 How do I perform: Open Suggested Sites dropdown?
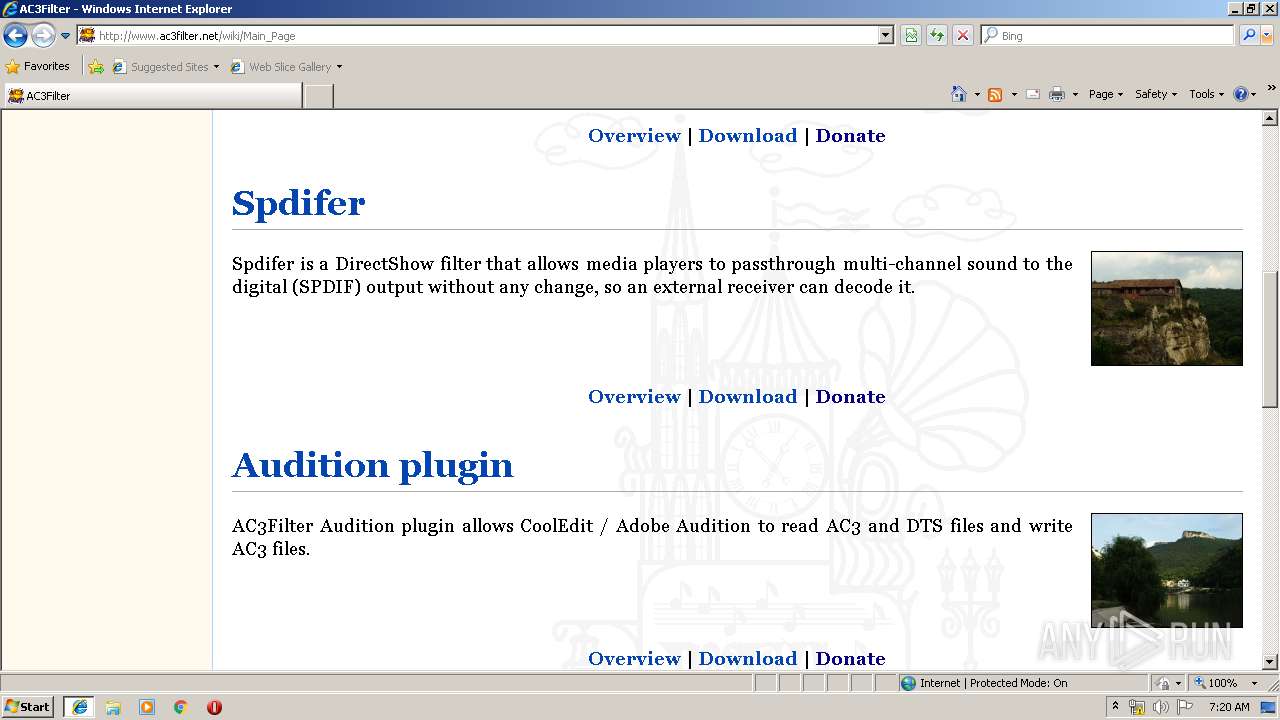[x=165, y=67]
